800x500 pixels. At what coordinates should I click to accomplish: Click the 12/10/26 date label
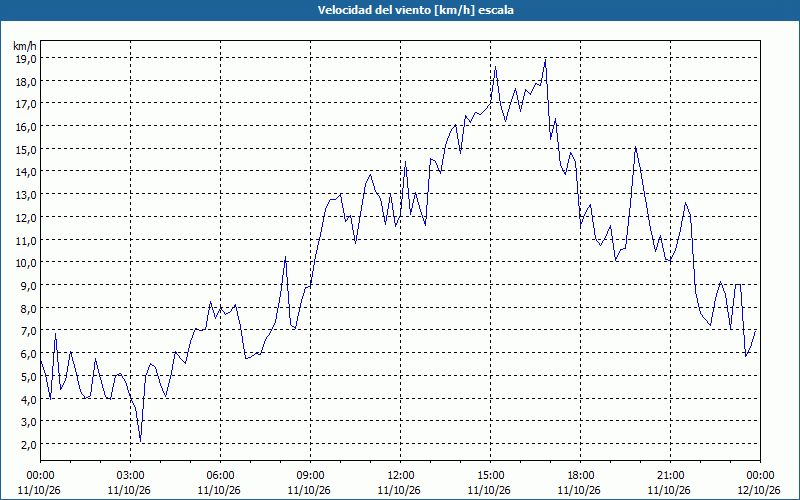(x=759, y=490)
